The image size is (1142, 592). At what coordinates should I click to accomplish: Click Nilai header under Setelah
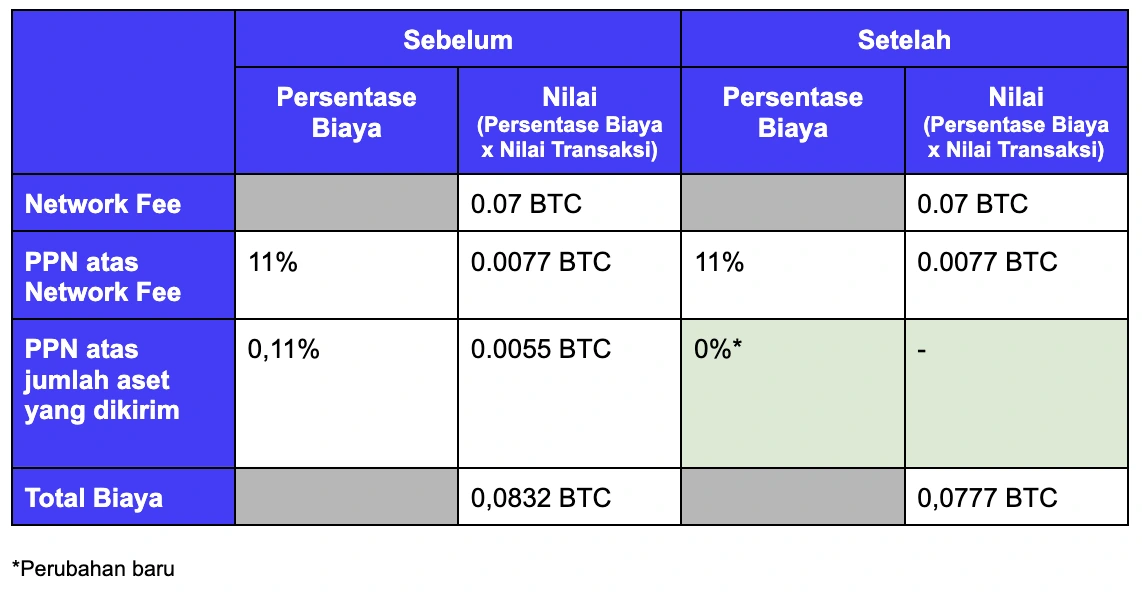pos(1016,121)
